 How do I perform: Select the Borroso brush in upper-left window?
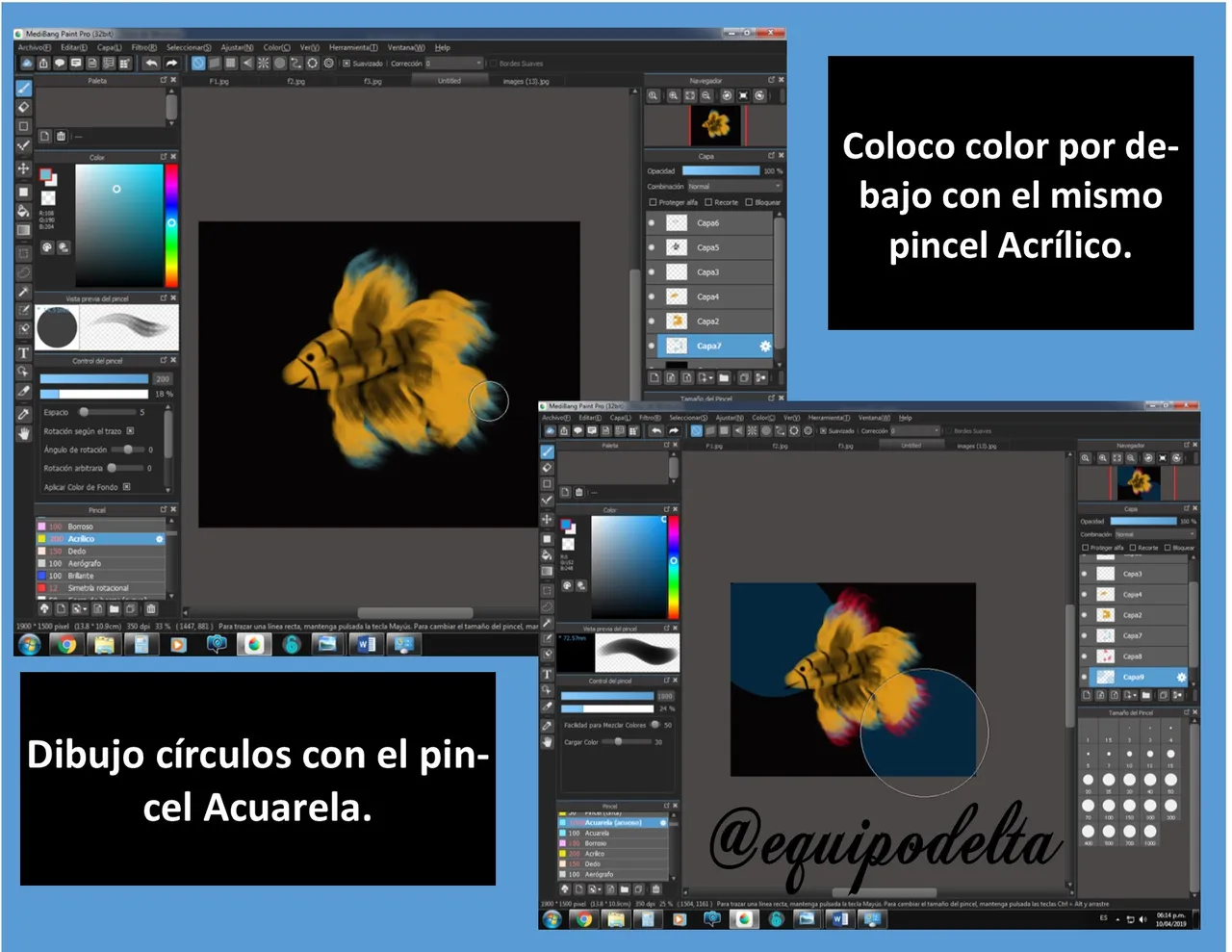coord(101,527)
